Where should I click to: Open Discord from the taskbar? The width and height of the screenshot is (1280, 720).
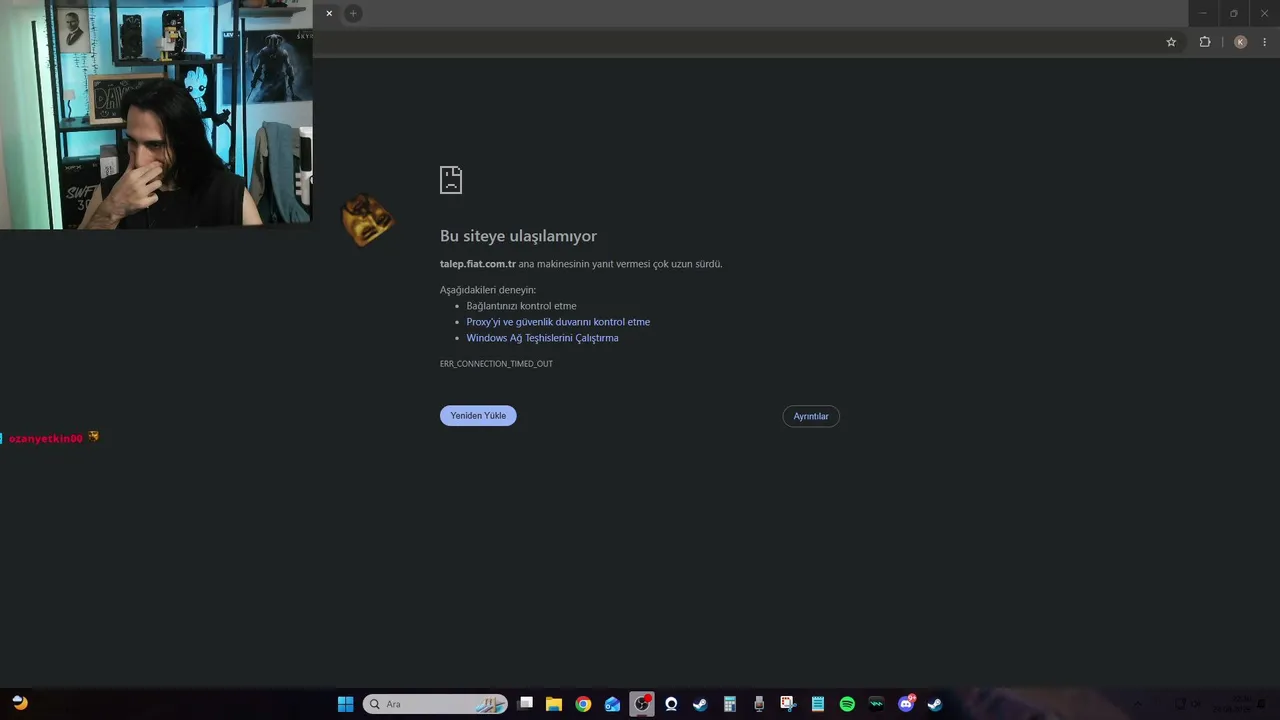coord(906,704)
